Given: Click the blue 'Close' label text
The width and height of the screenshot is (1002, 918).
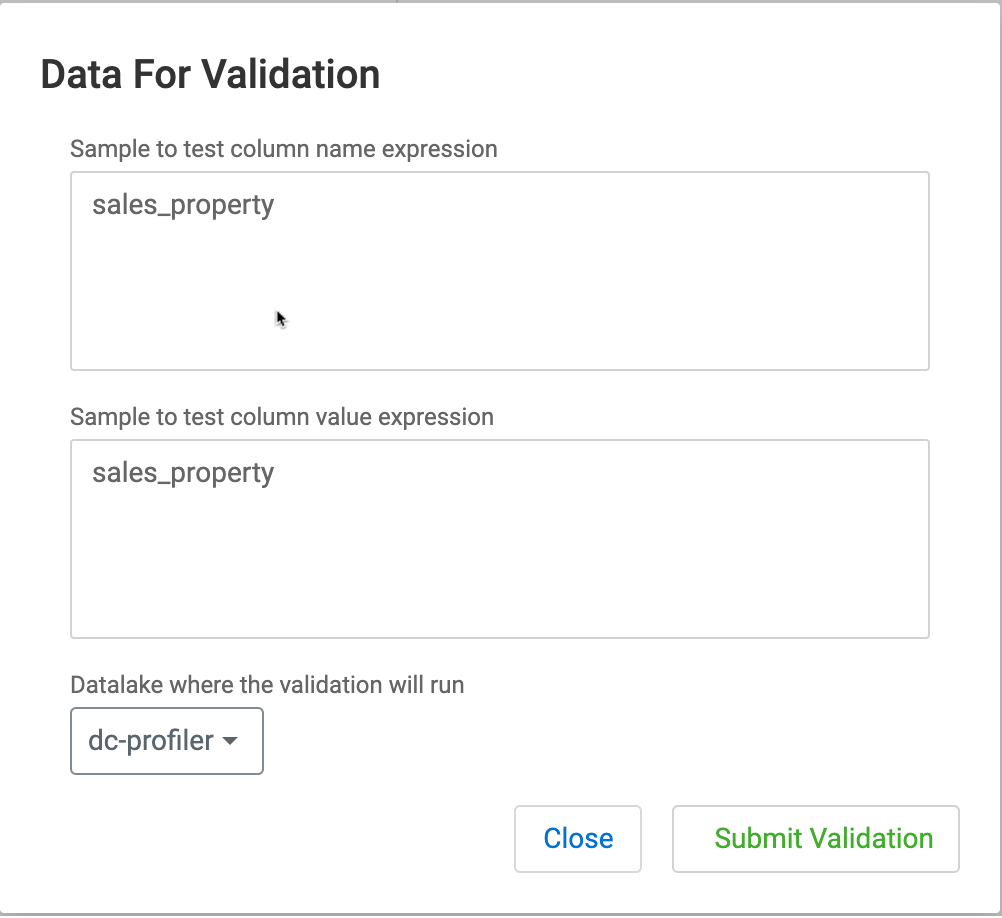Looking at the screenshot, I should (x=578, y=839).
